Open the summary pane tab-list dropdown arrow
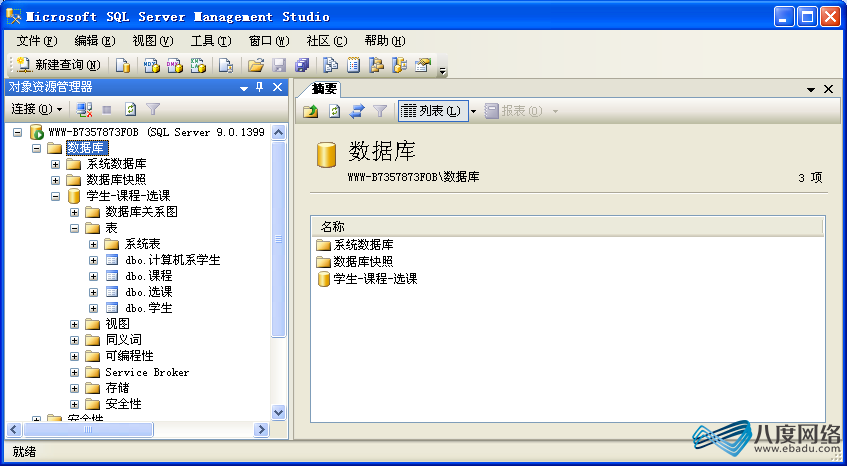Viewport: 847px width, 466px height. click(x=811, y=90)
